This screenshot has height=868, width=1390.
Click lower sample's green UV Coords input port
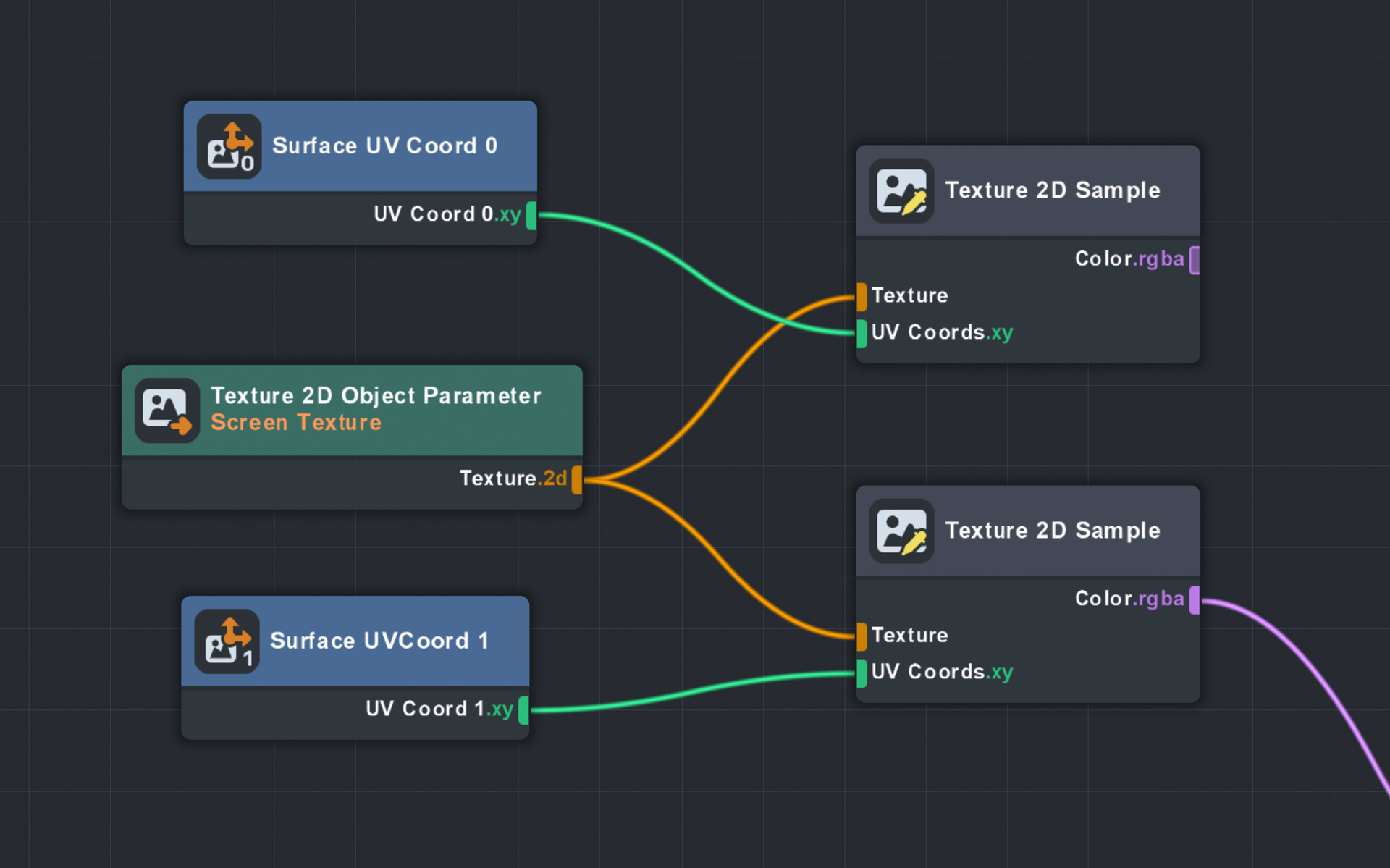click(x=862, y=673)
